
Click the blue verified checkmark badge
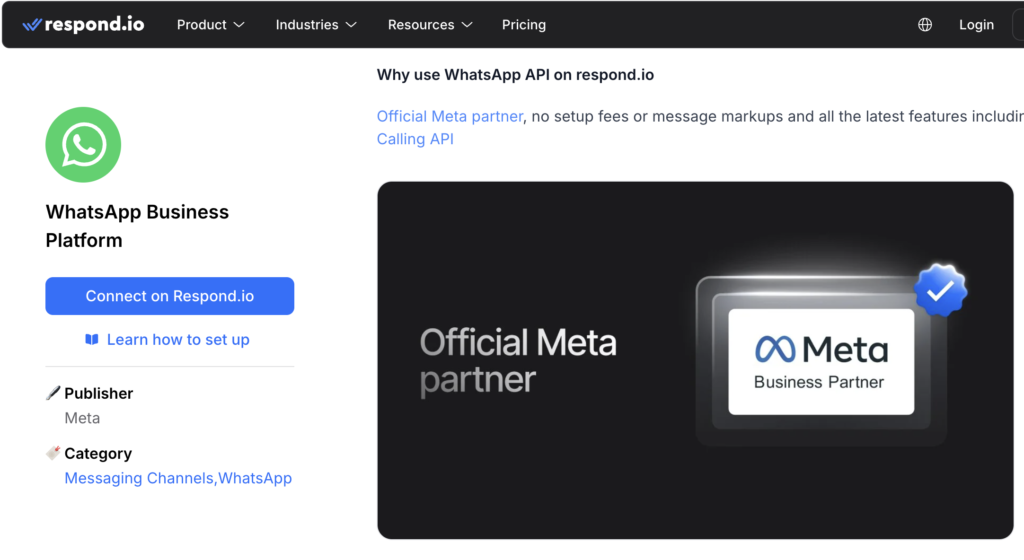tap(940, 290)
